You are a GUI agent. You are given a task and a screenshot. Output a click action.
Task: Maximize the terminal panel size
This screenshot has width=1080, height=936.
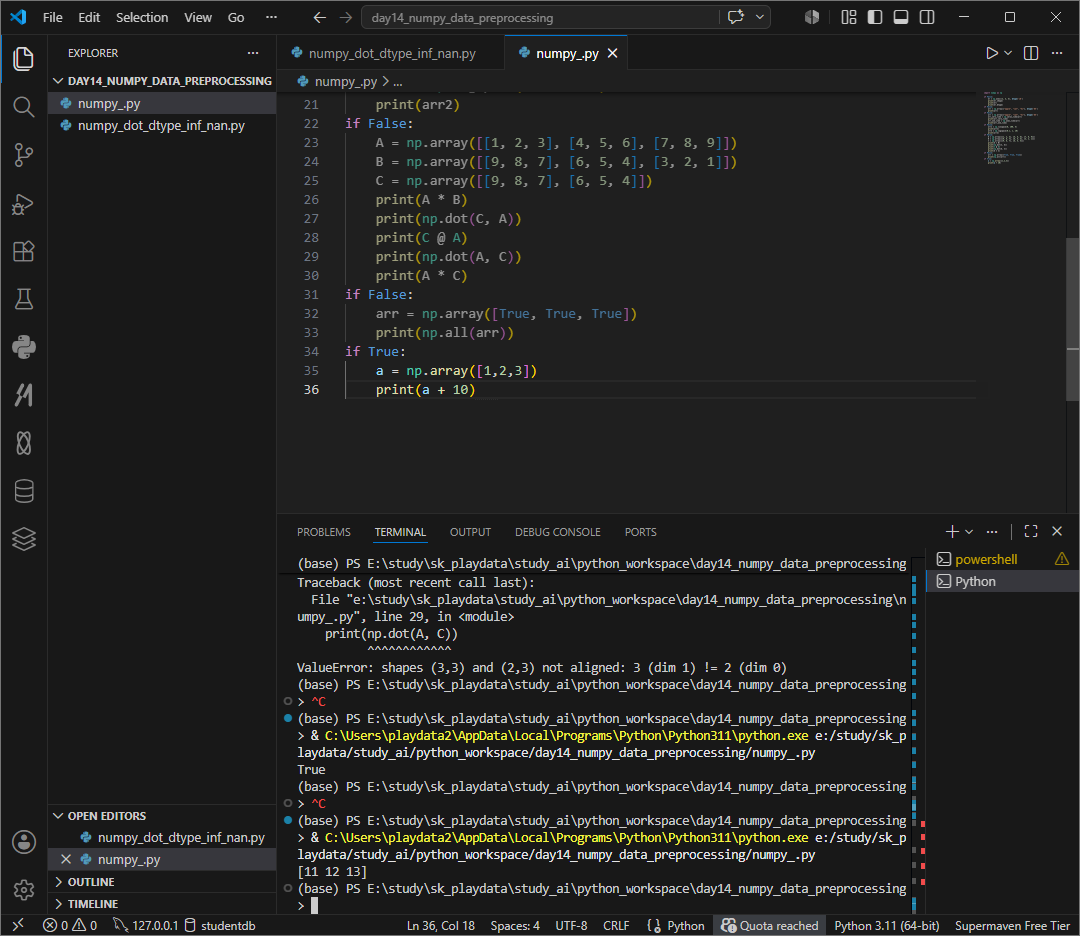1030,531
